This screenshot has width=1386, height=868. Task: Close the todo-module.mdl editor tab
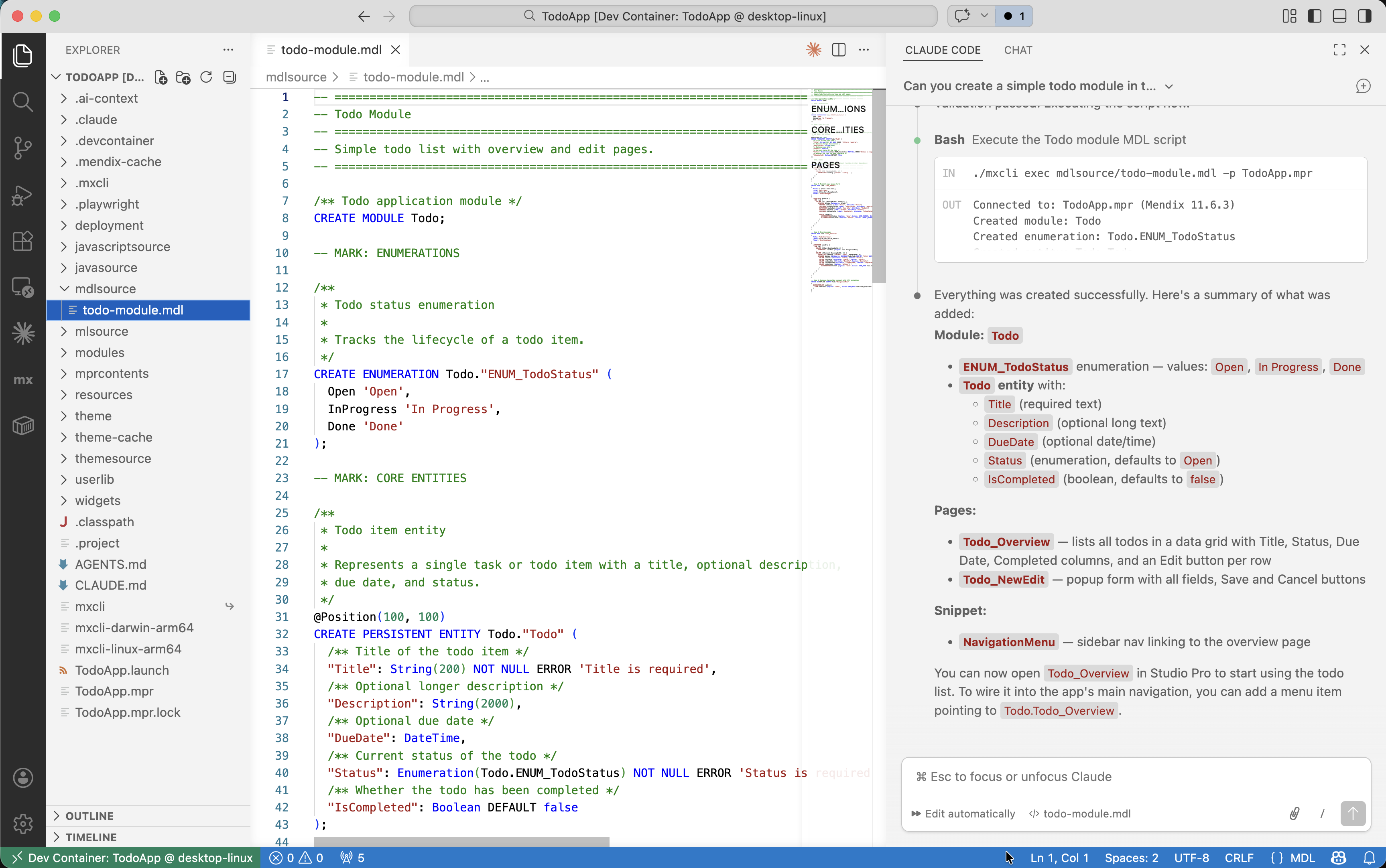tap(396, 50)
